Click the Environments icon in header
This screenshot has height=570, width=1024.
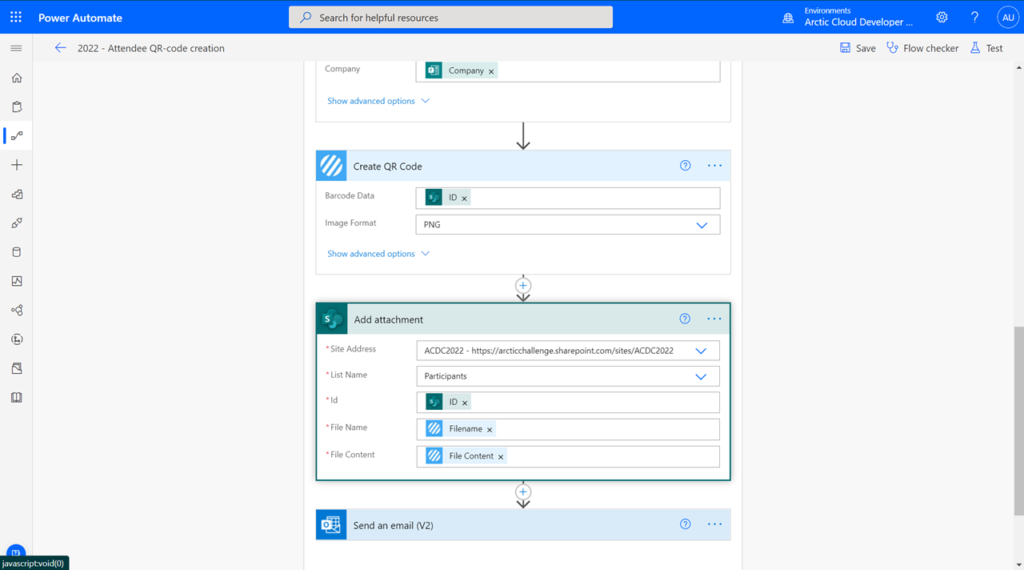(788, 18)
